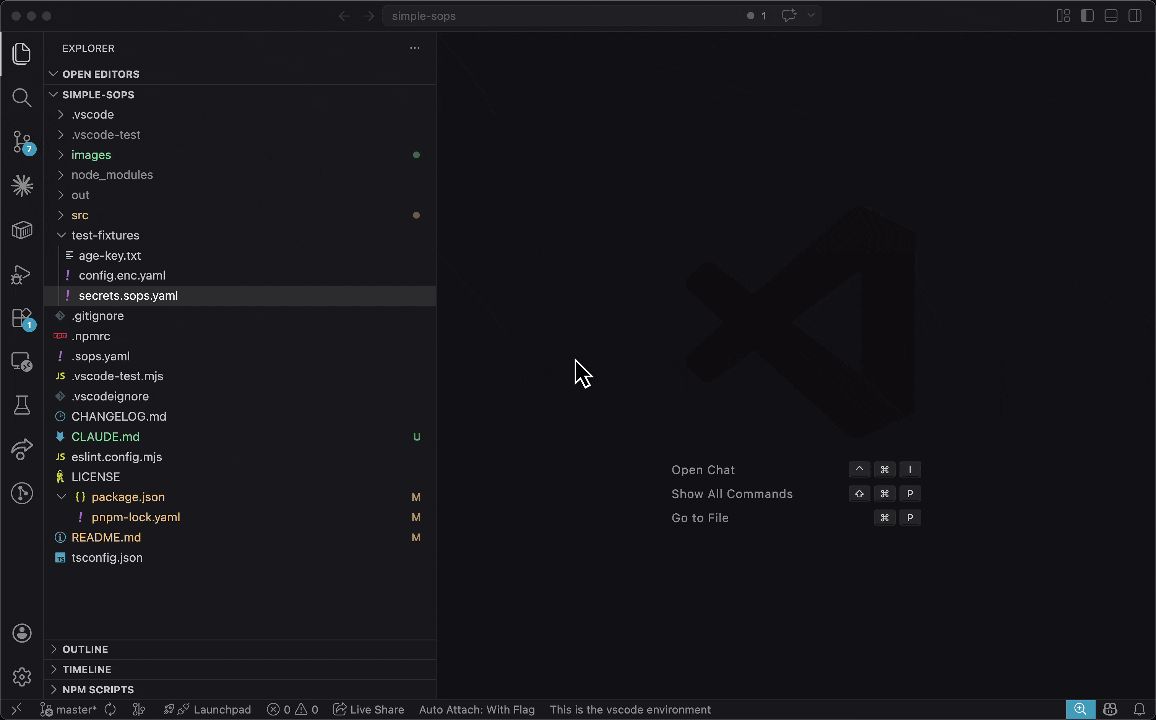
Task: Click the errors and warnings count
Action: 293,710
